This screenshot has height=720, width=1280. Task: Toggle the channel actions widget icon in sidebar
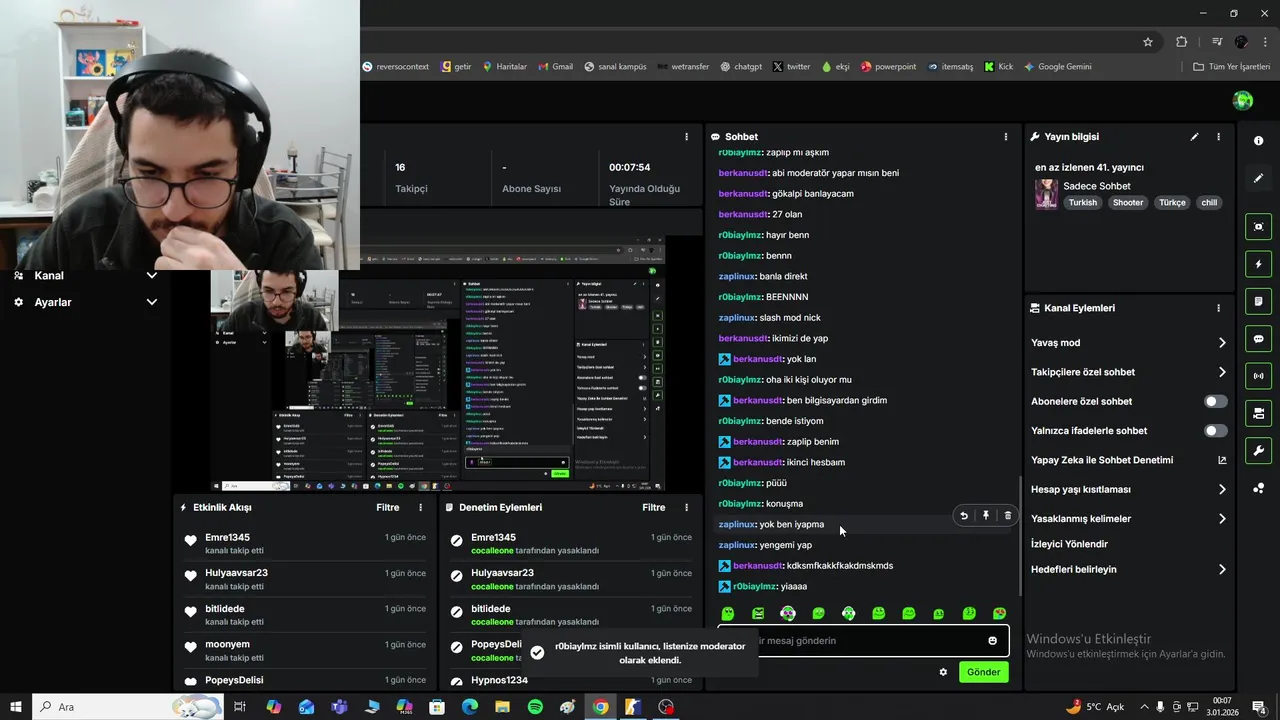tap(1258, 413)
